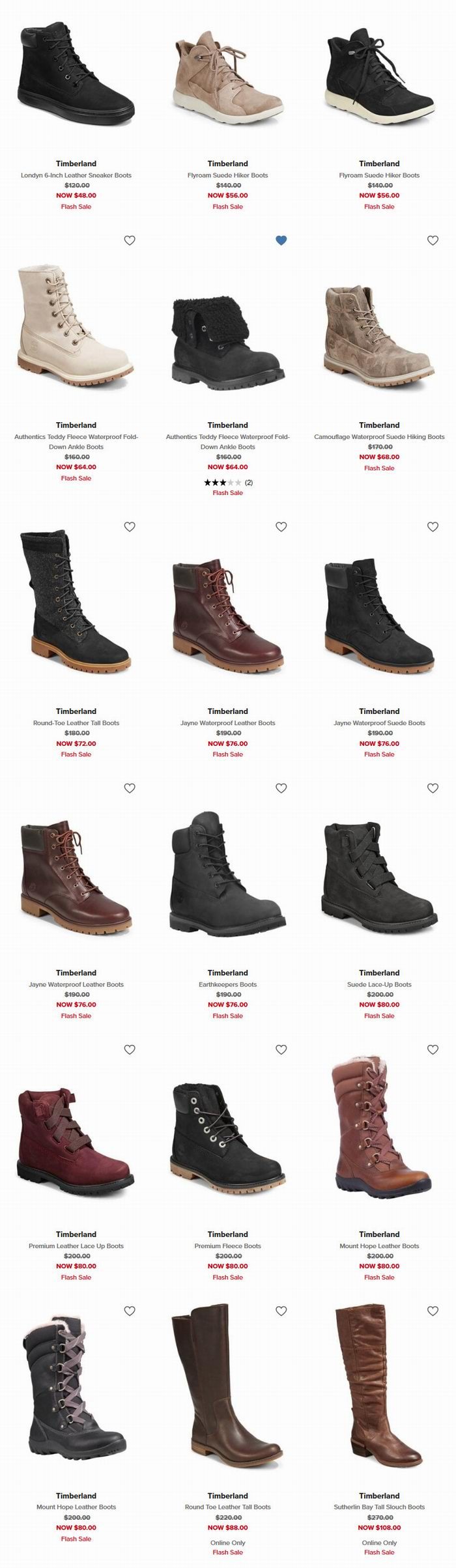Tap the heart for Camouflage Suede Hiking Boots
Screen dimensions: 456x1568
[x=433, y=240]
